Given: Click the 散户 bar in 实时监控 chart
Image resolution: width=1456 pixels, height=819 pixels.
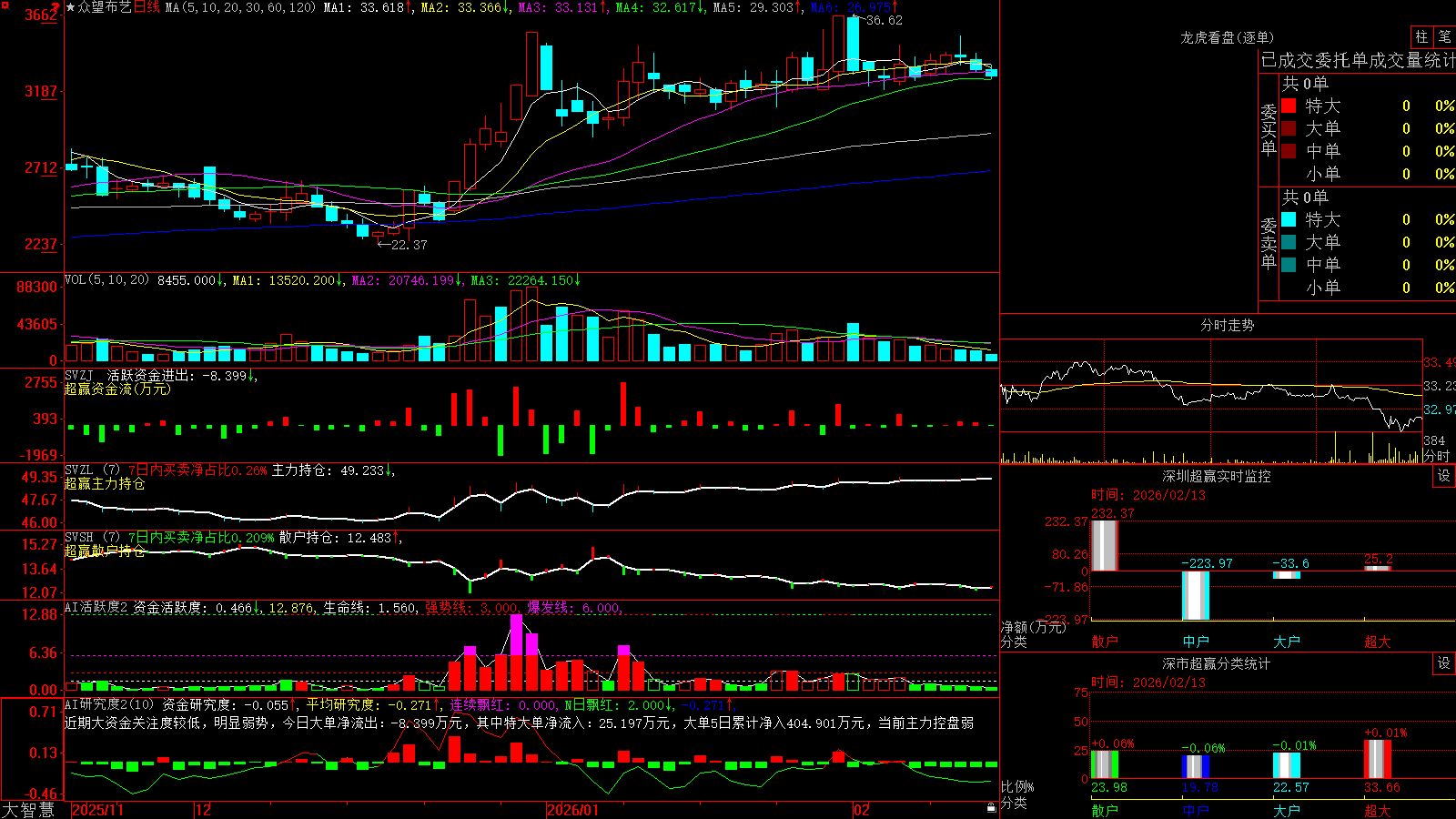Looking at the screenshot, I should 1104,545.
